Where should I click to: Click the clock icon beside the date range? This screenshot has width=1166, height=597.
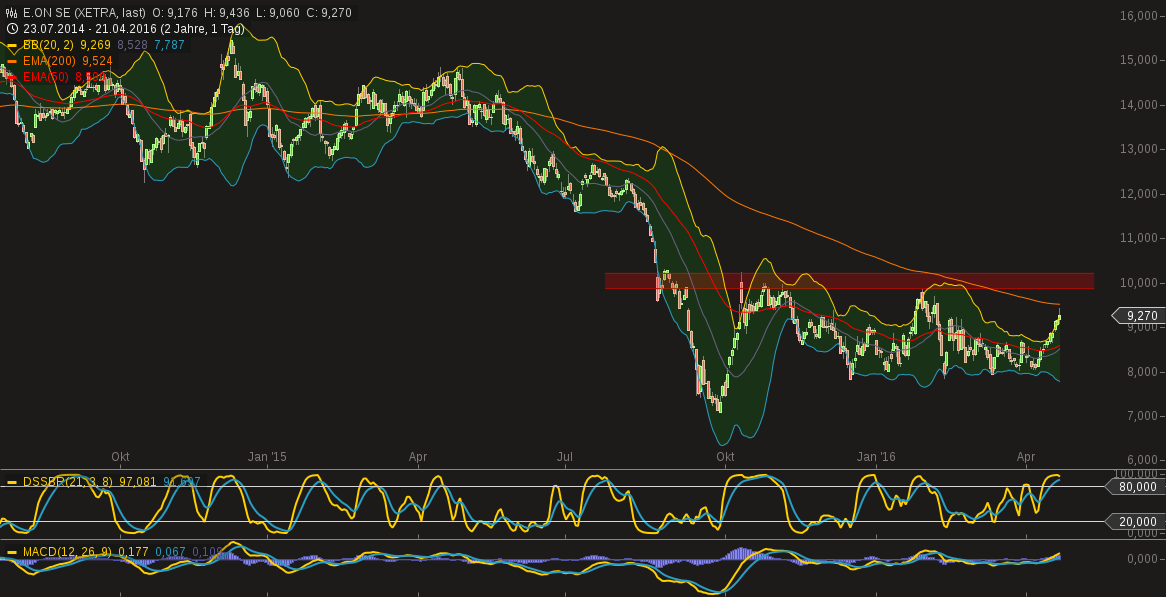pyautogui.click(x=12, y=29)
